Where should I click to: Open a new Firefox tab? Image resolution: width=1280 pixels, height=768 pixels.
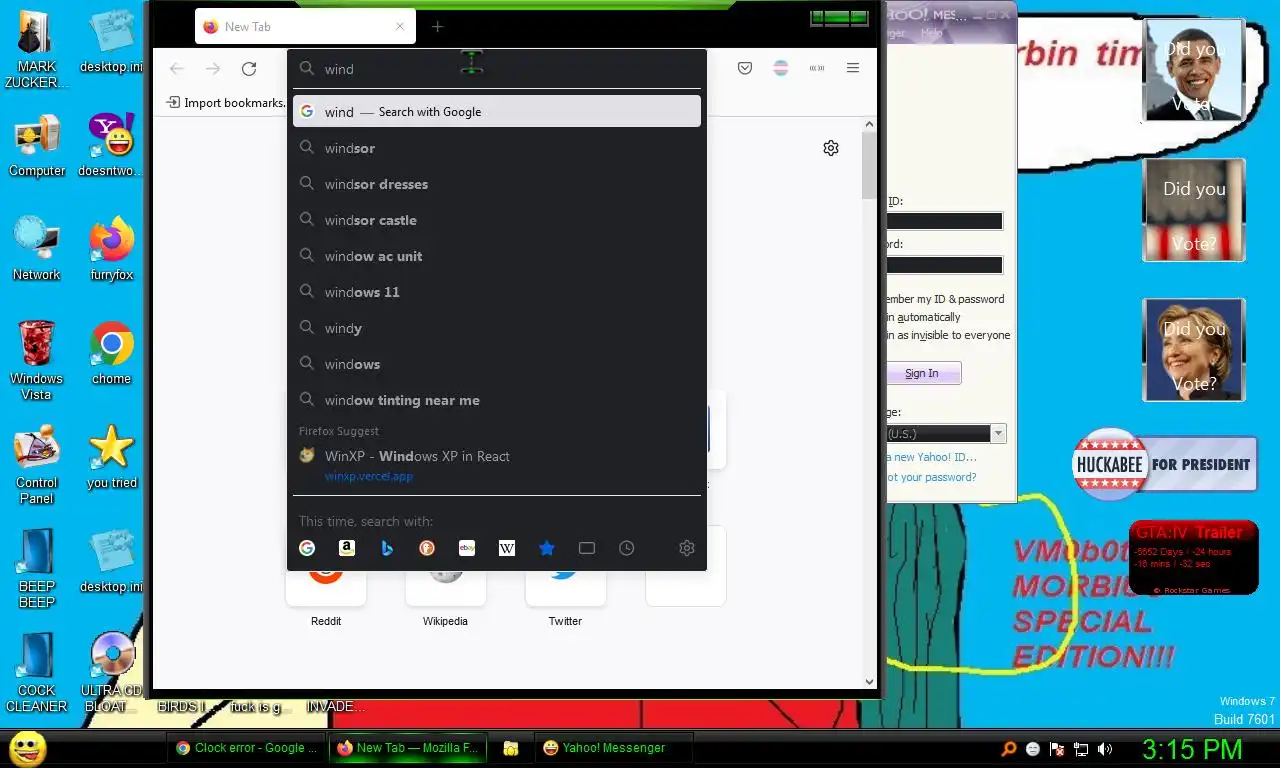pyautogui.click(x=437, y=27)
